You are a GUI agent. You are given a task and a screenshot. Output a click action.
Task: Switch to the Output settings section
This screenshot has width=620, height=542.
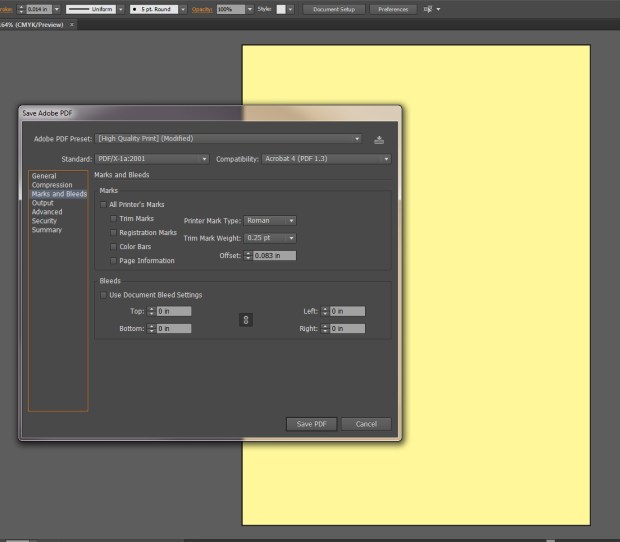click(x=43, y=203)
